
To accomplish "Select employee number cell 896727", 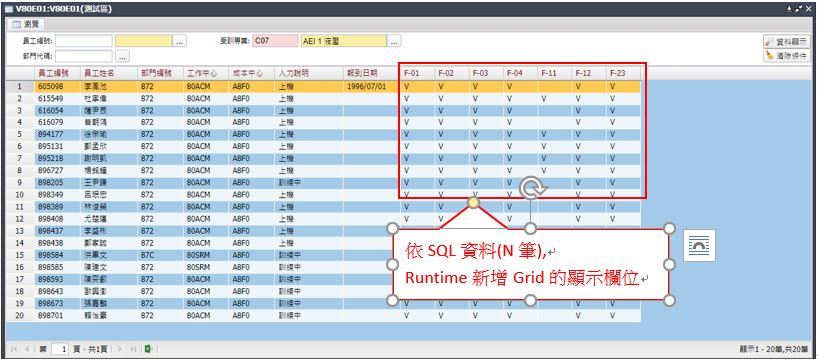I will coord(58,171).
